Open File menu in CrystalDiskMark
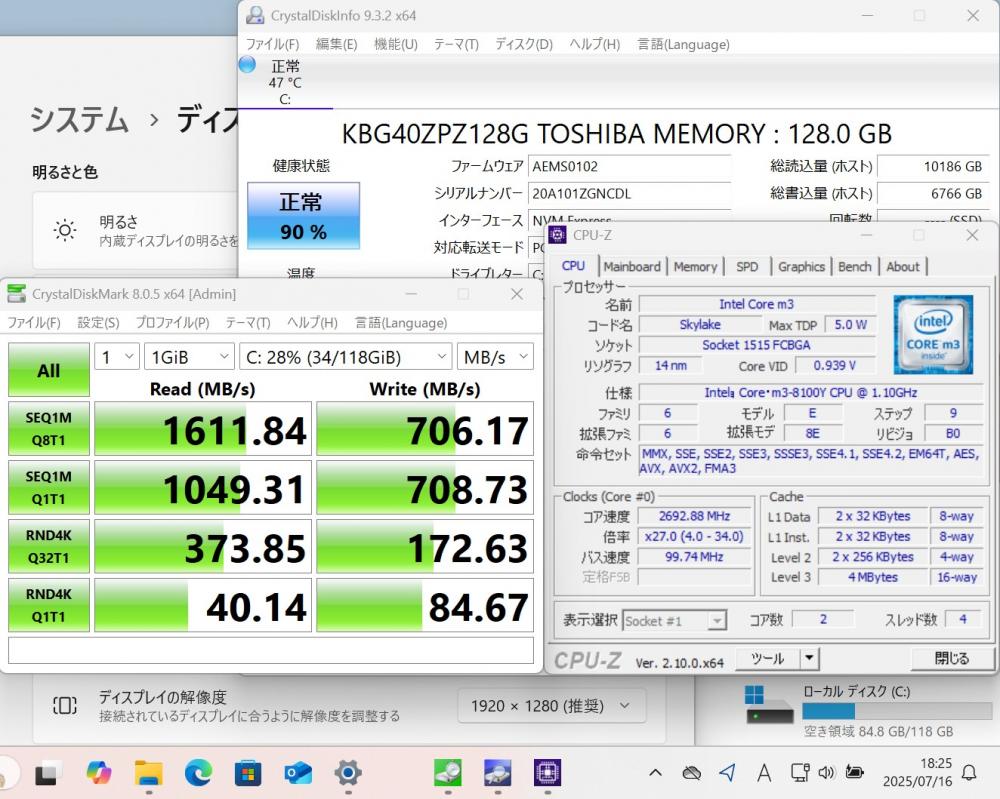 coord(34,323)
